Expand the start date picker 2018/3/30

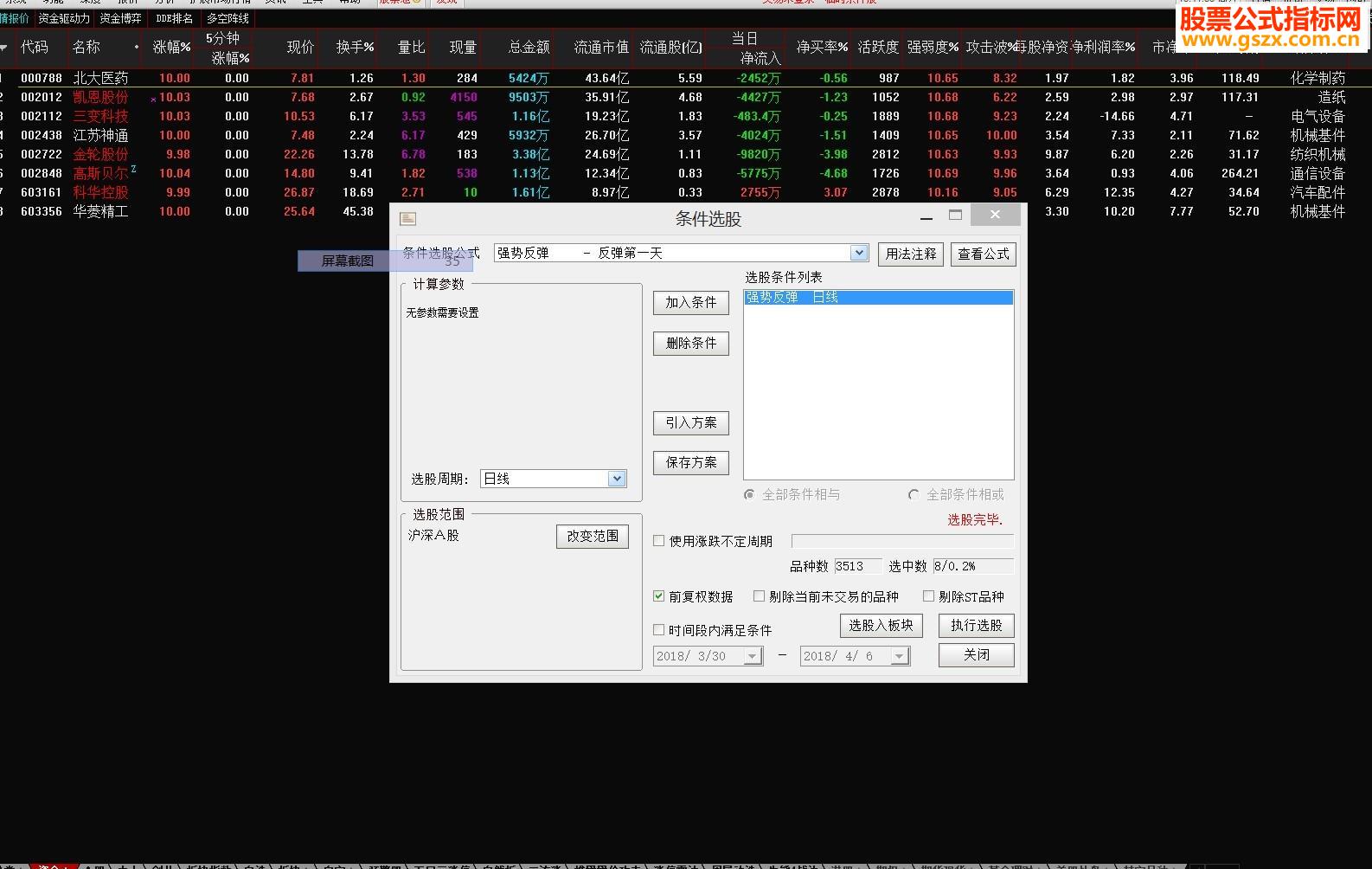coord(753,656)
